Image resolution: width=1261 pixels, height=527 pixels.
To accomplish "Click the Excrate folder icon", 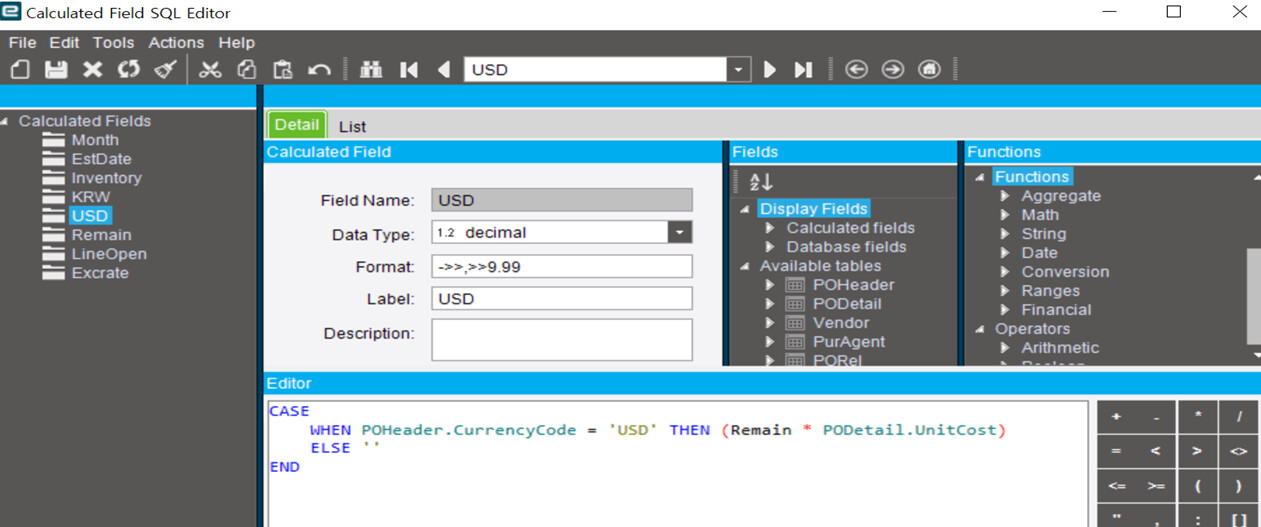I will click(54, 273).
